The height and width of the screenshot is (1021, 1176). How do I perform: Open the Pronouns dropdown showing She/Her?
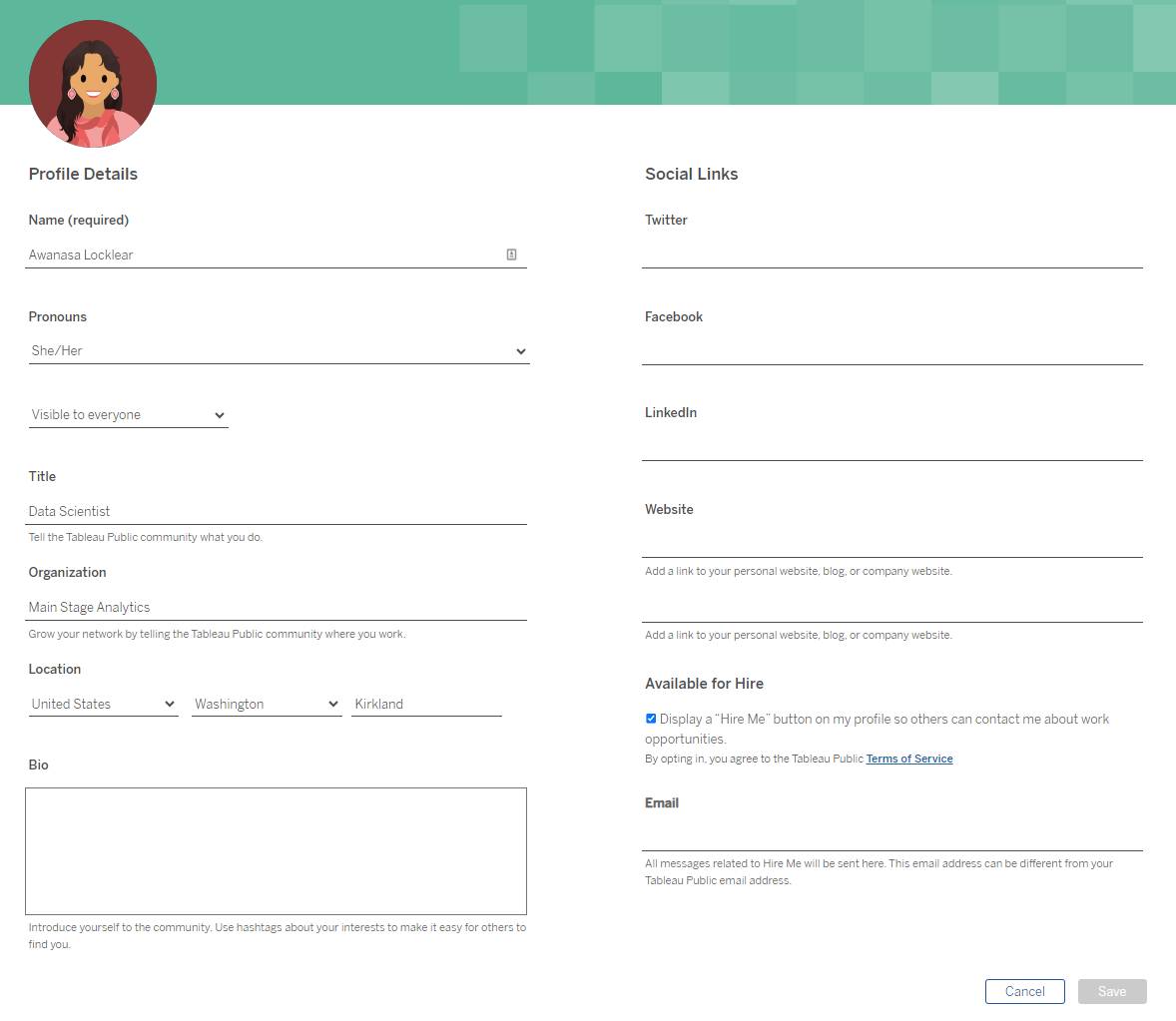[279, 350]
